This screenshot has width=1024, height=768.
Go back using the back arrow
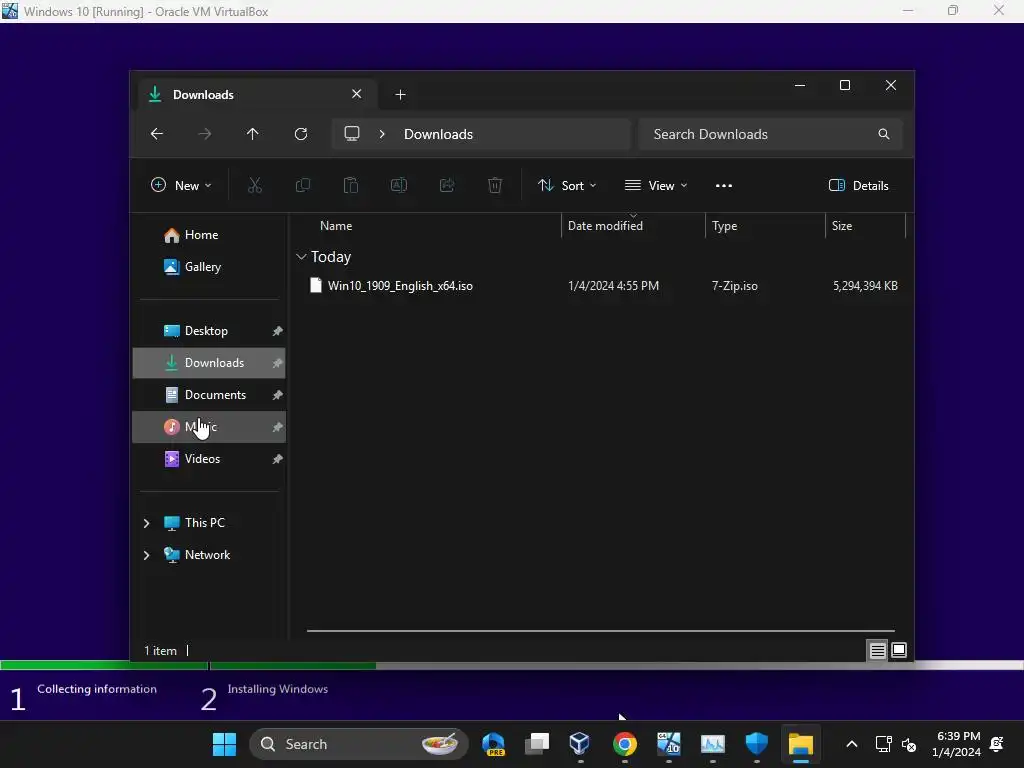tap(157, 134)
